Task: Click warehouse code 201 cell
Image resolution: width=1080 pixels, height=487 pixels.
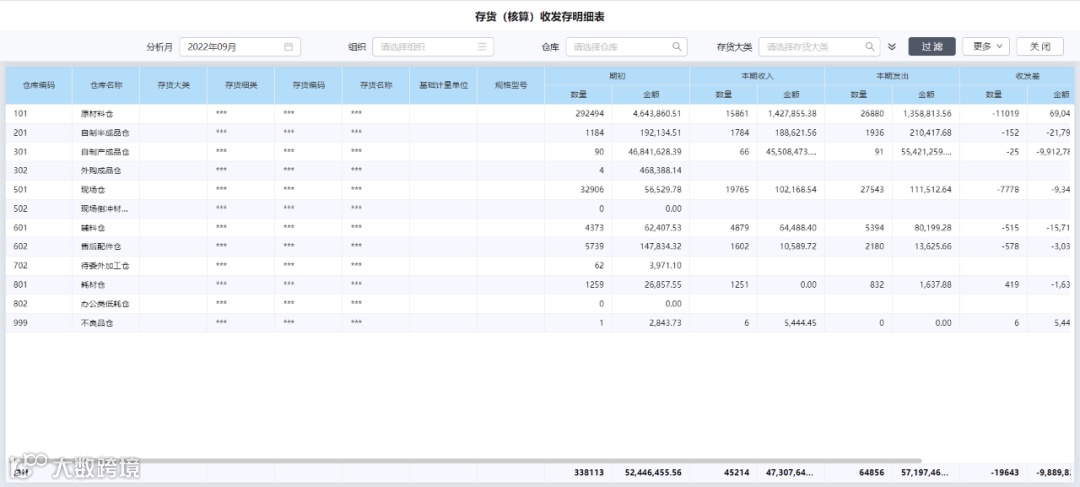Action: 39,133
